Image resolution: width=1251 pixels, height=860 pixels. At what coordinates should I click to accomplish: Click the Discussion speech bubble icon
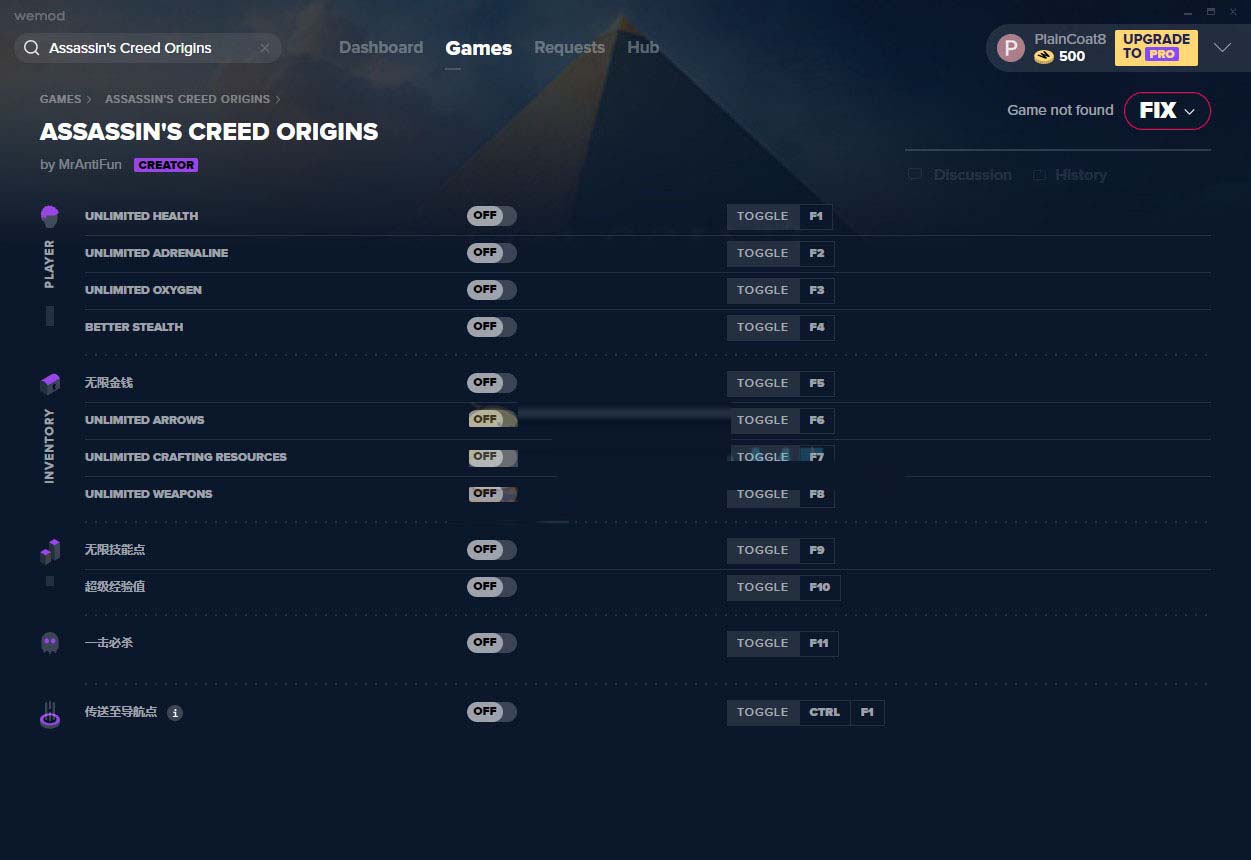click(x=915, y=175)
